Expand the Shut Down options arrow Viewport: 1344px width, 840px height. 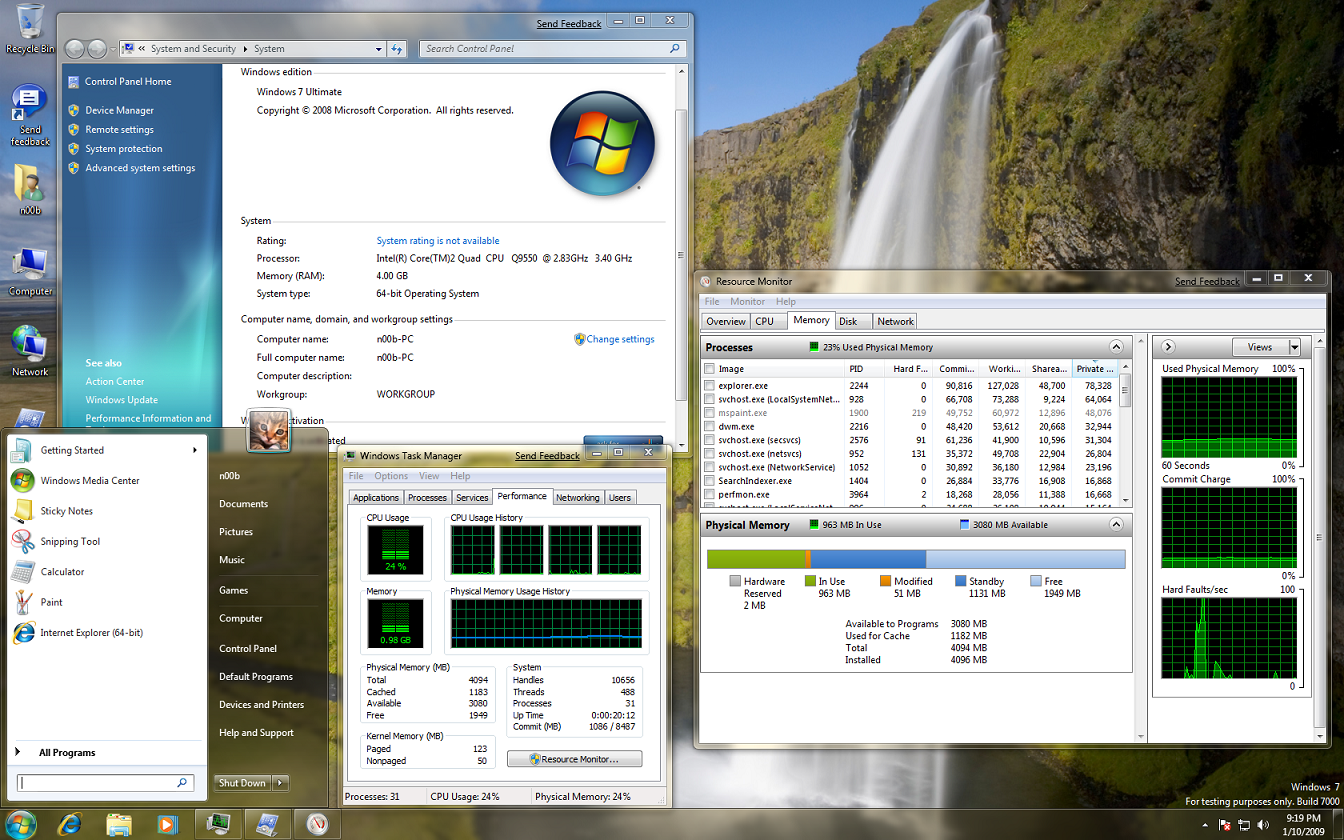click(x=280, y=783)
